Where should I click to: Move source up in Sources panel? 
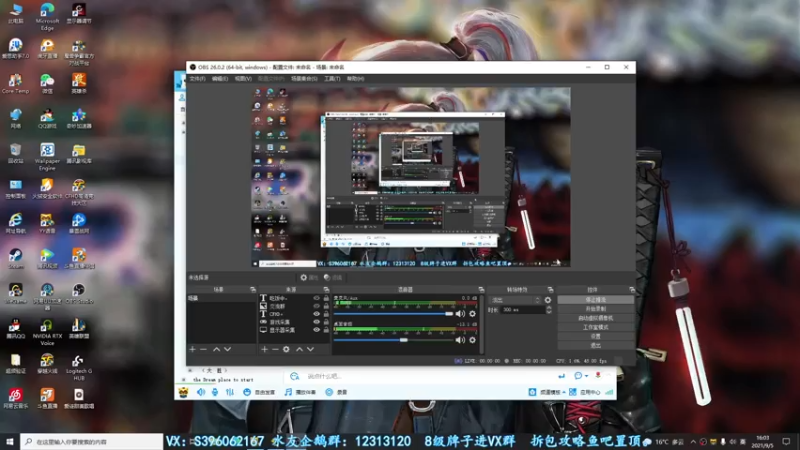pyautogui.click(x=299, y=349)
